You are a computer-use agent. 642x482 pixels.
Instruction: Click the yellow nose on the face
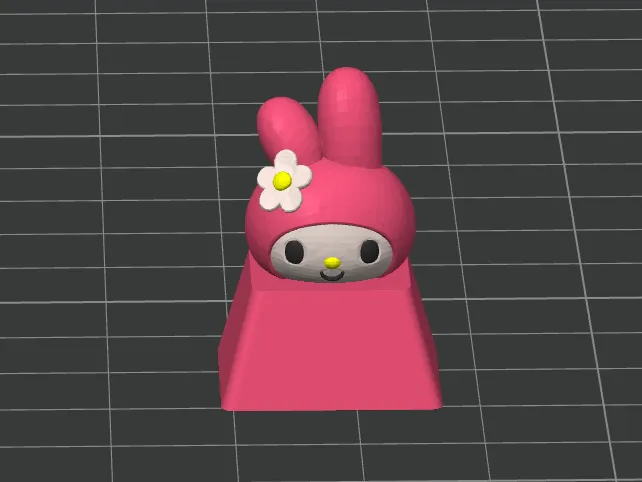(332, 263)
